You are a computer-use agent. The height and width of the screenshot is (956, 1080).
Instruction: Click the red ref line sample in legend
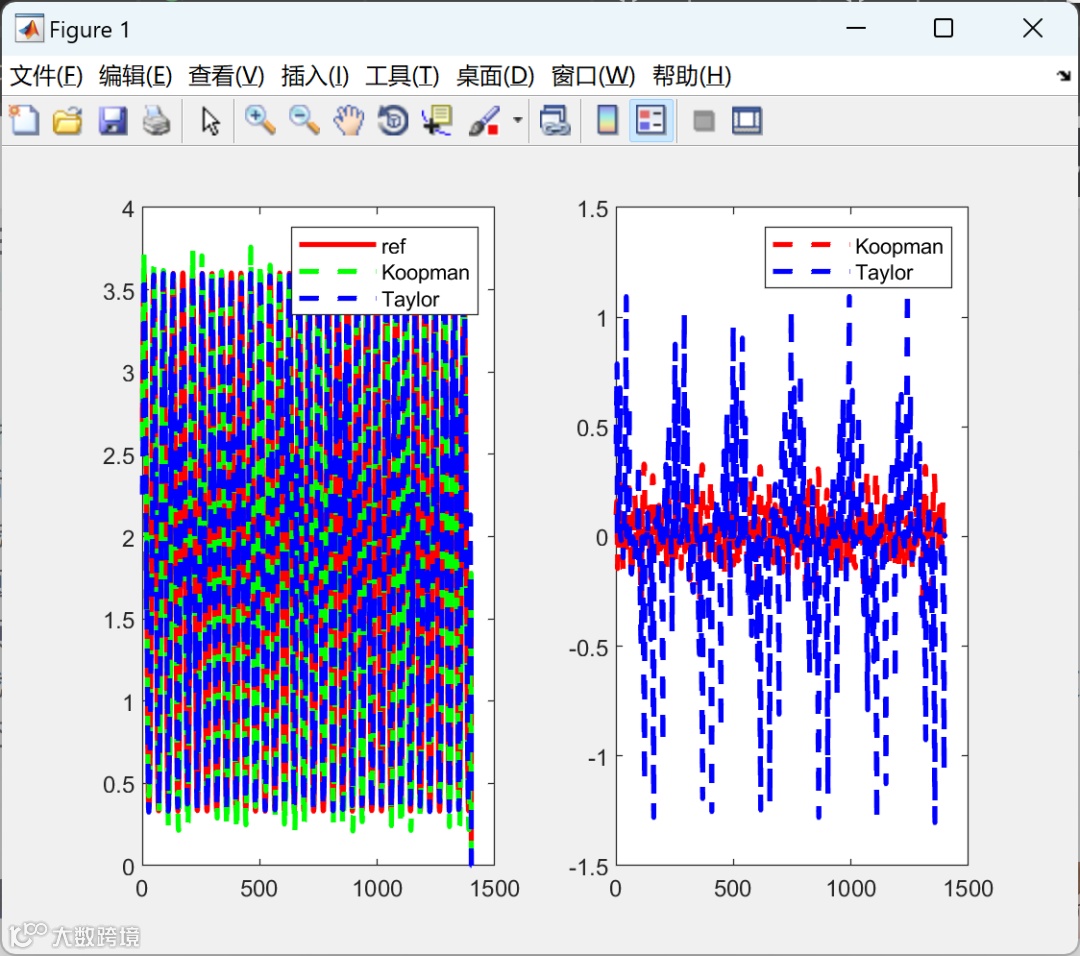[337, 245]
